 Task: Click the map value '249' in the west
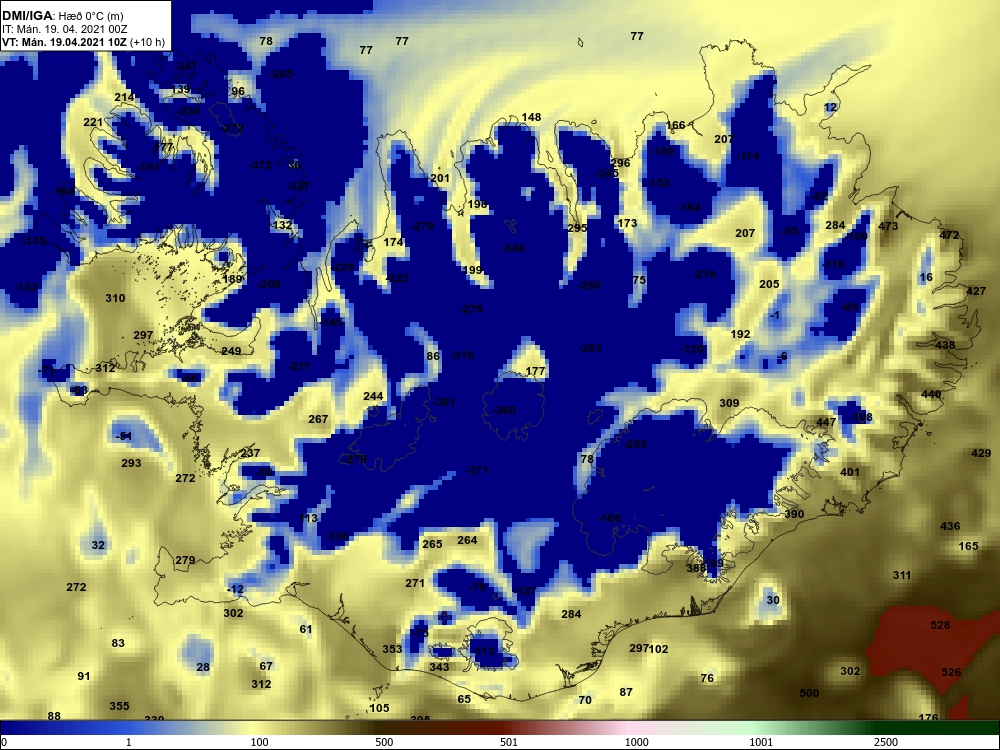pos(232,351)
